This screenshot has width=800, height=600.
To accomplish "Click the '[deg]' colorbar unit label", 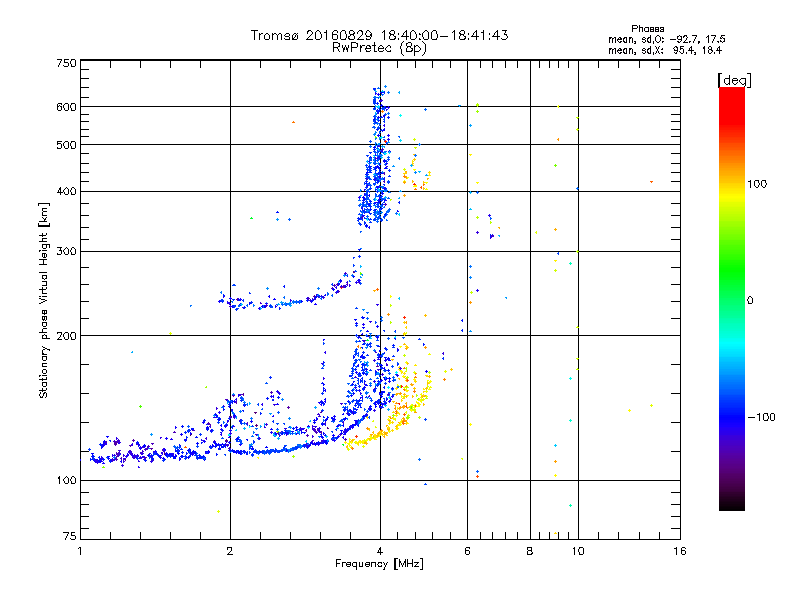I will tap(734, 80).
